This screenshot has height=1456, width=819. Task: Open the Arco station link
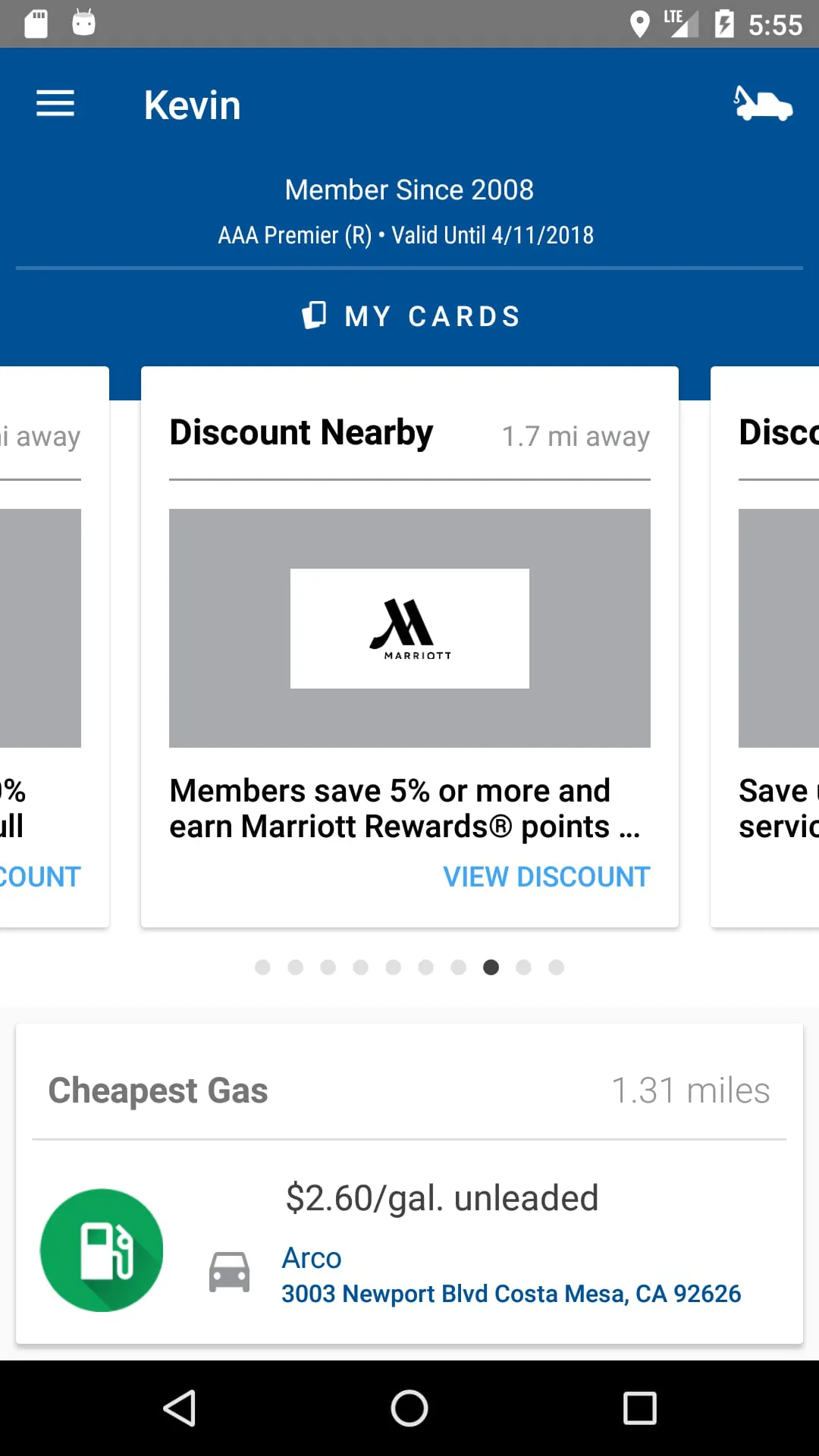(x=312, y=1258)
